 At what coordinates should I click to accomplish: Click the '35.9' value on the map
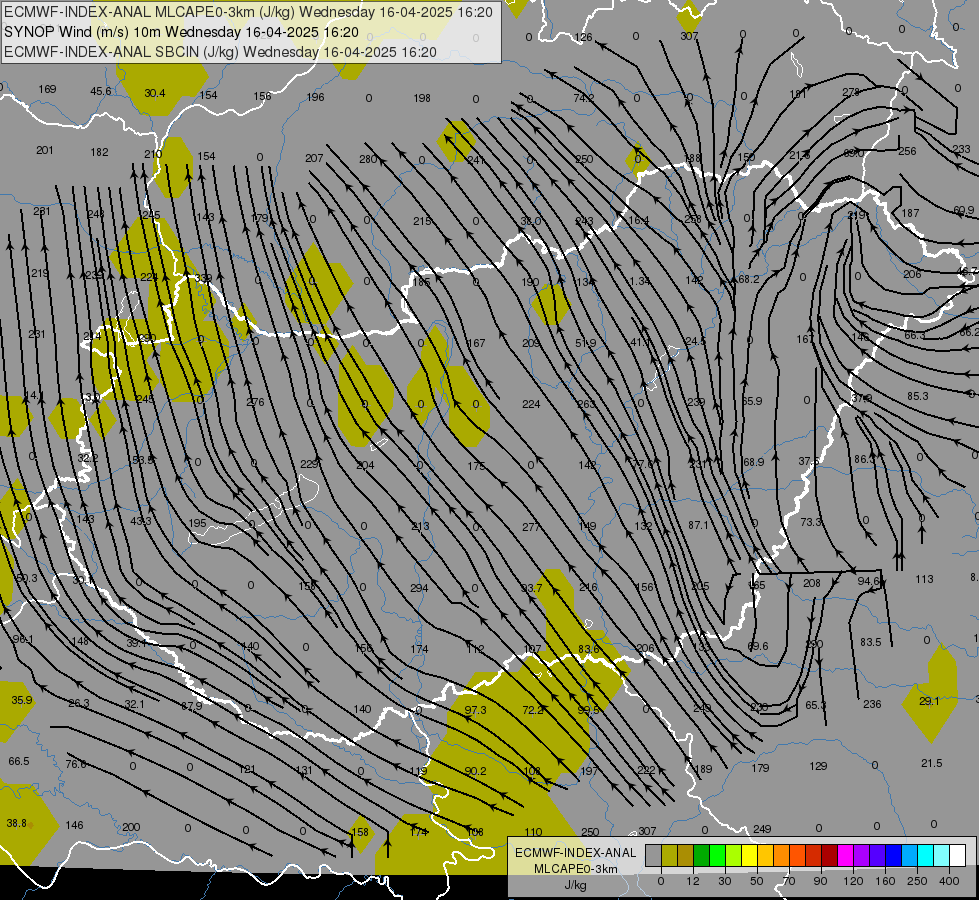[22, 700]
